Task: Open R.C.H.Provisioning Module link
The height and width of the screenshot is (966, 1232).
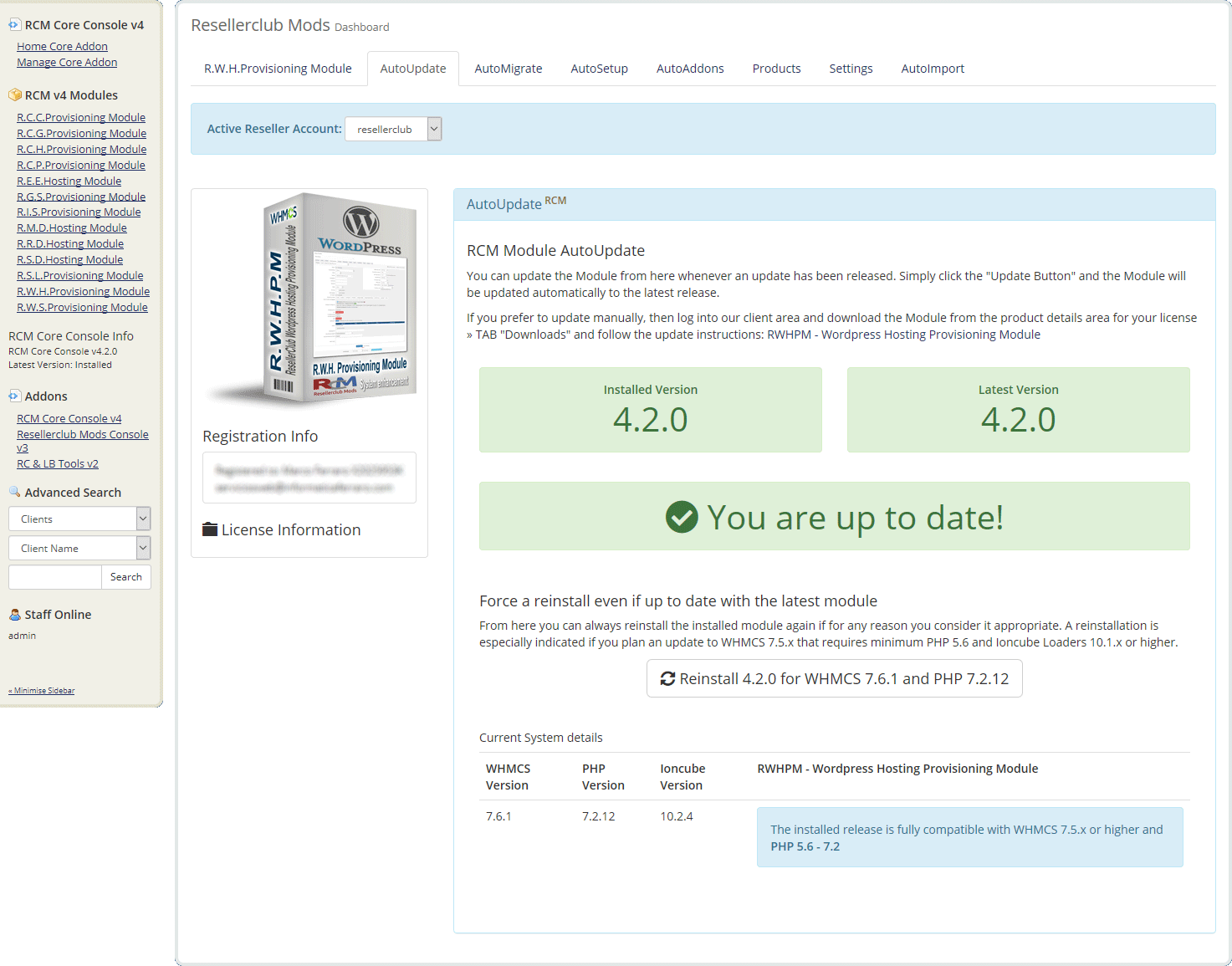Action: (x=82, y=150)
